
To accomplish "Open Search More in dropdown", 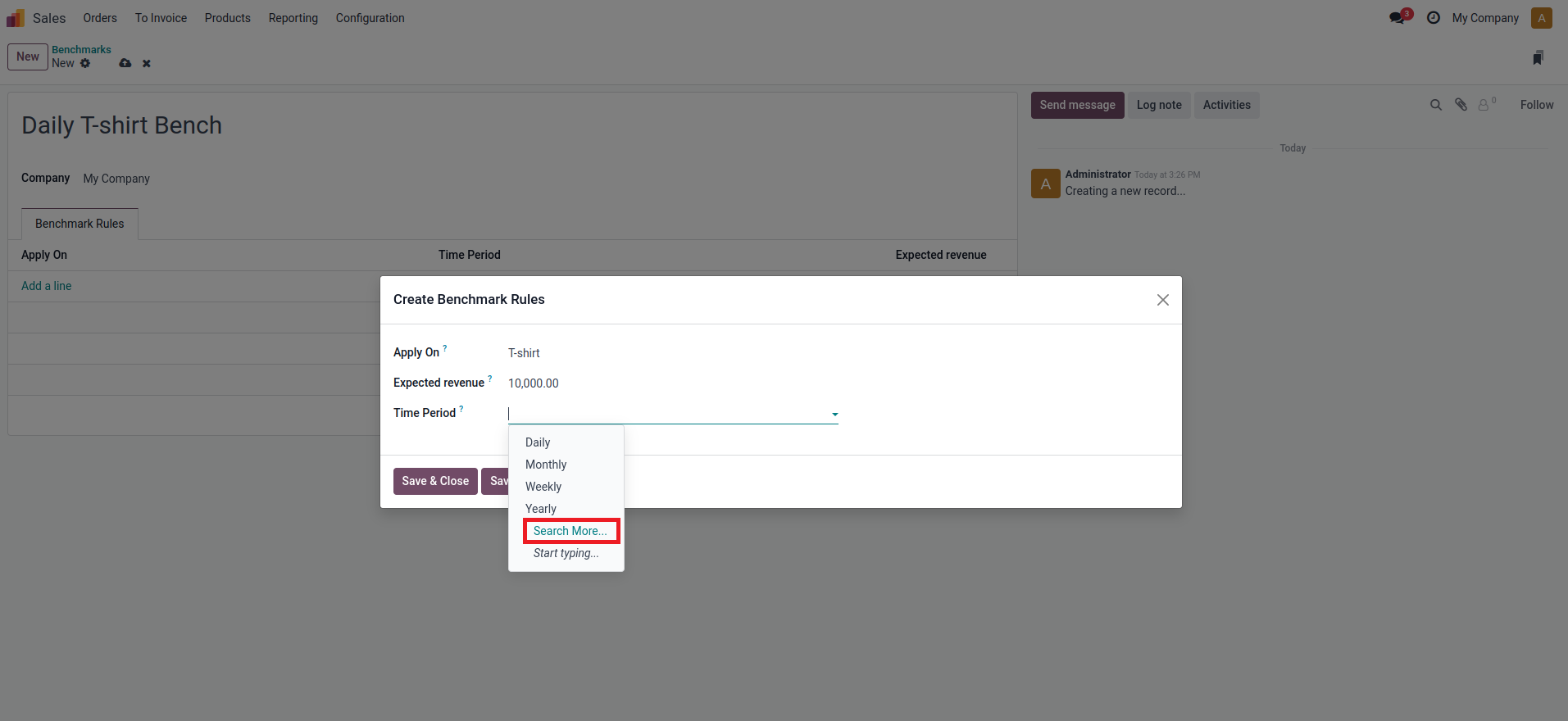I will 570,531.
